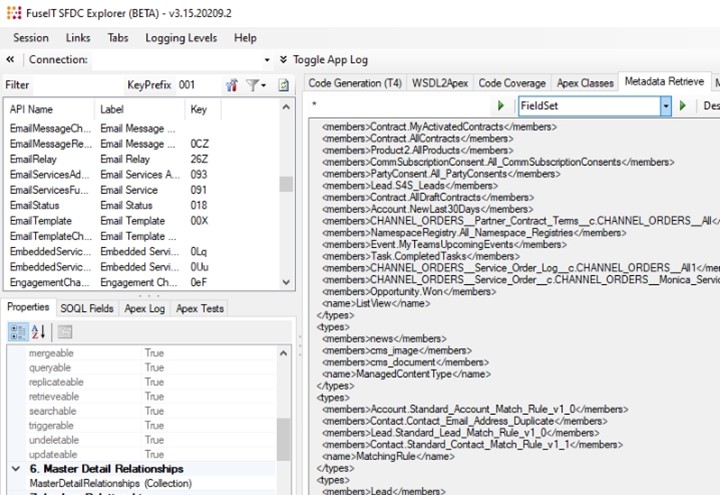Open the Session menu
This screenshot has height=495, width=720.
31,38
